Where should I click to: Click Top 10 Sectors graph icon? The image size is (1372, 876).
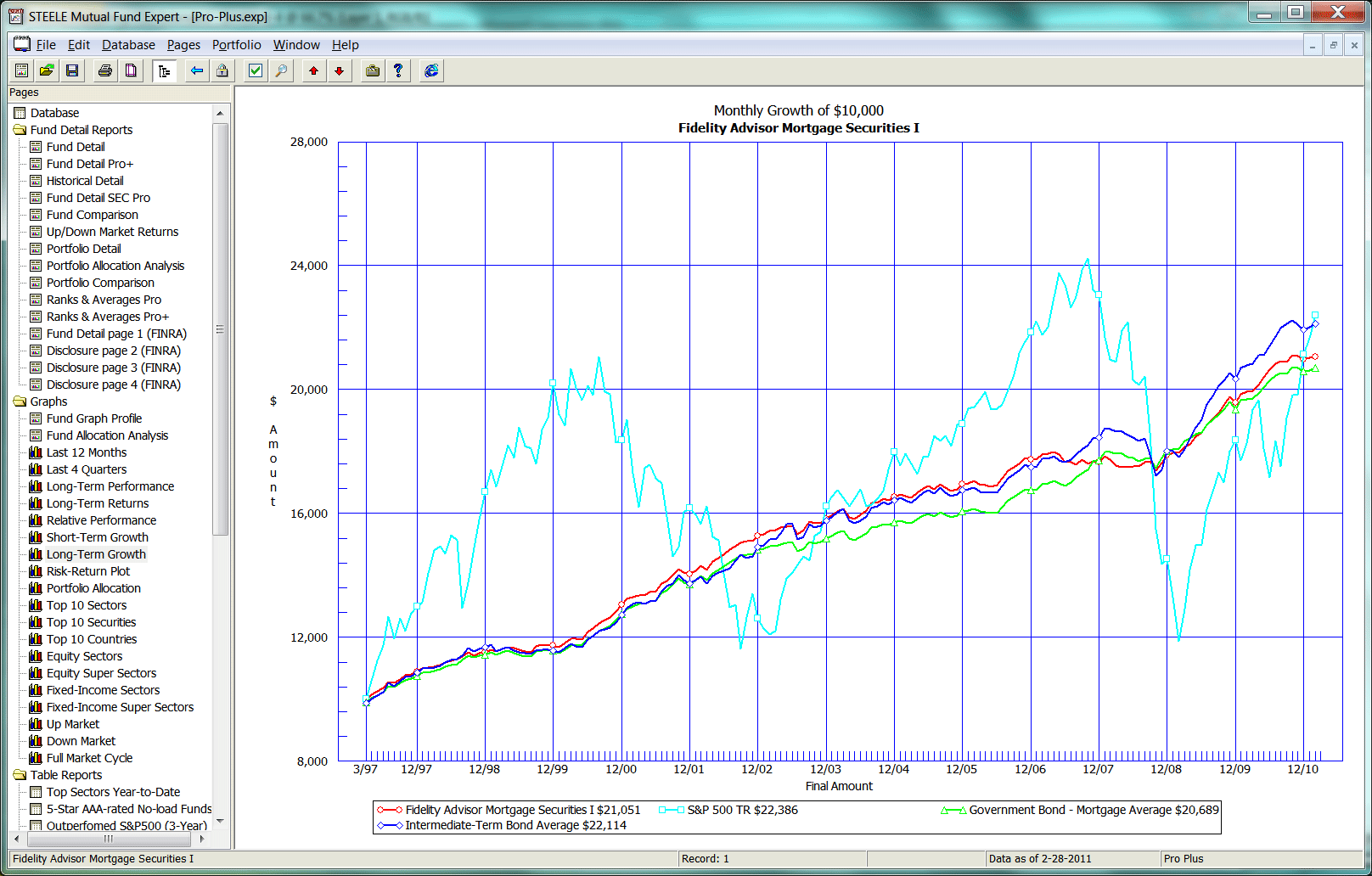tap(36, 605)
